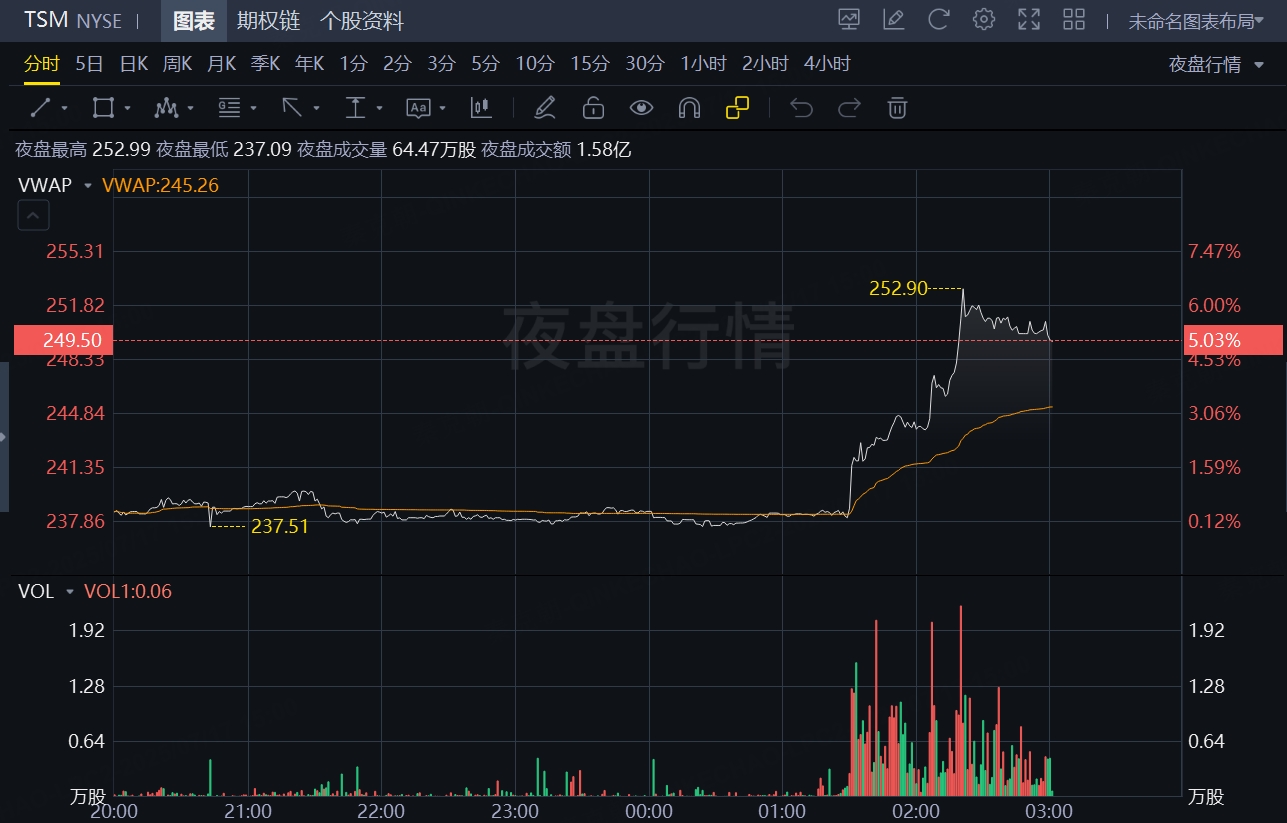This screenshot has height=823, width=1287.
Task: Click the fullscreen expand icon
Action: click(x=1028, y=19)
